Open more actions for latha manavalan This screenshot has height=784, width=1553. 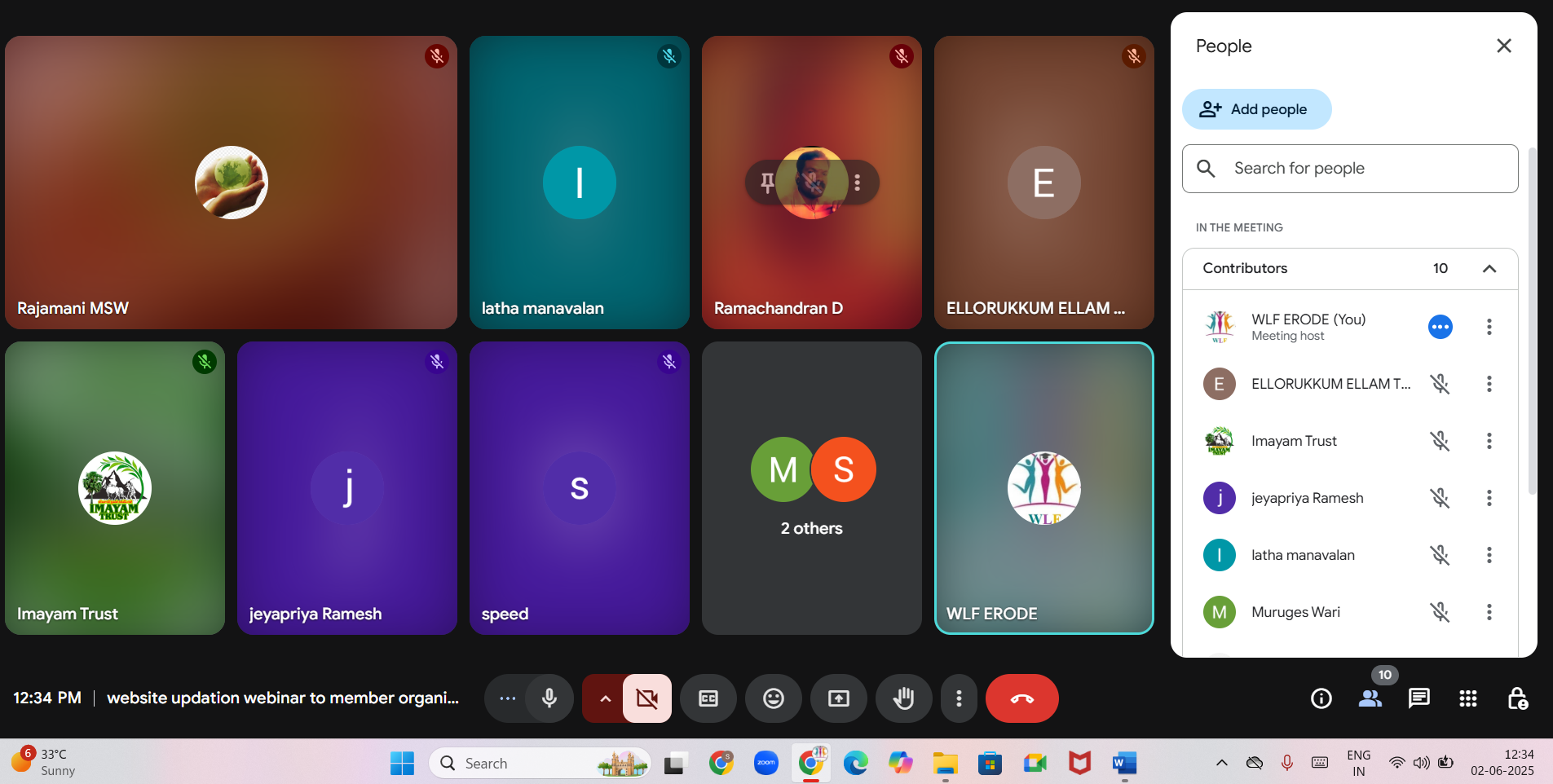click(1489, 555)
